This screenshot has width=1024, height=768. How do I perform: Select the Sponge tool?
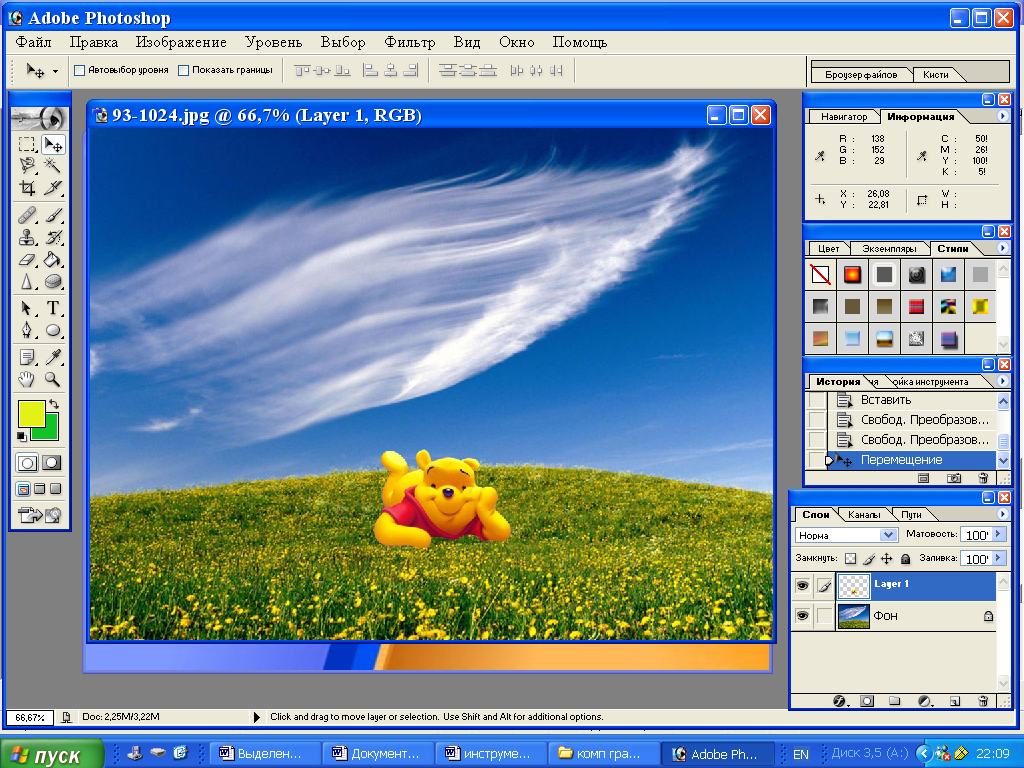pos(53,281)
